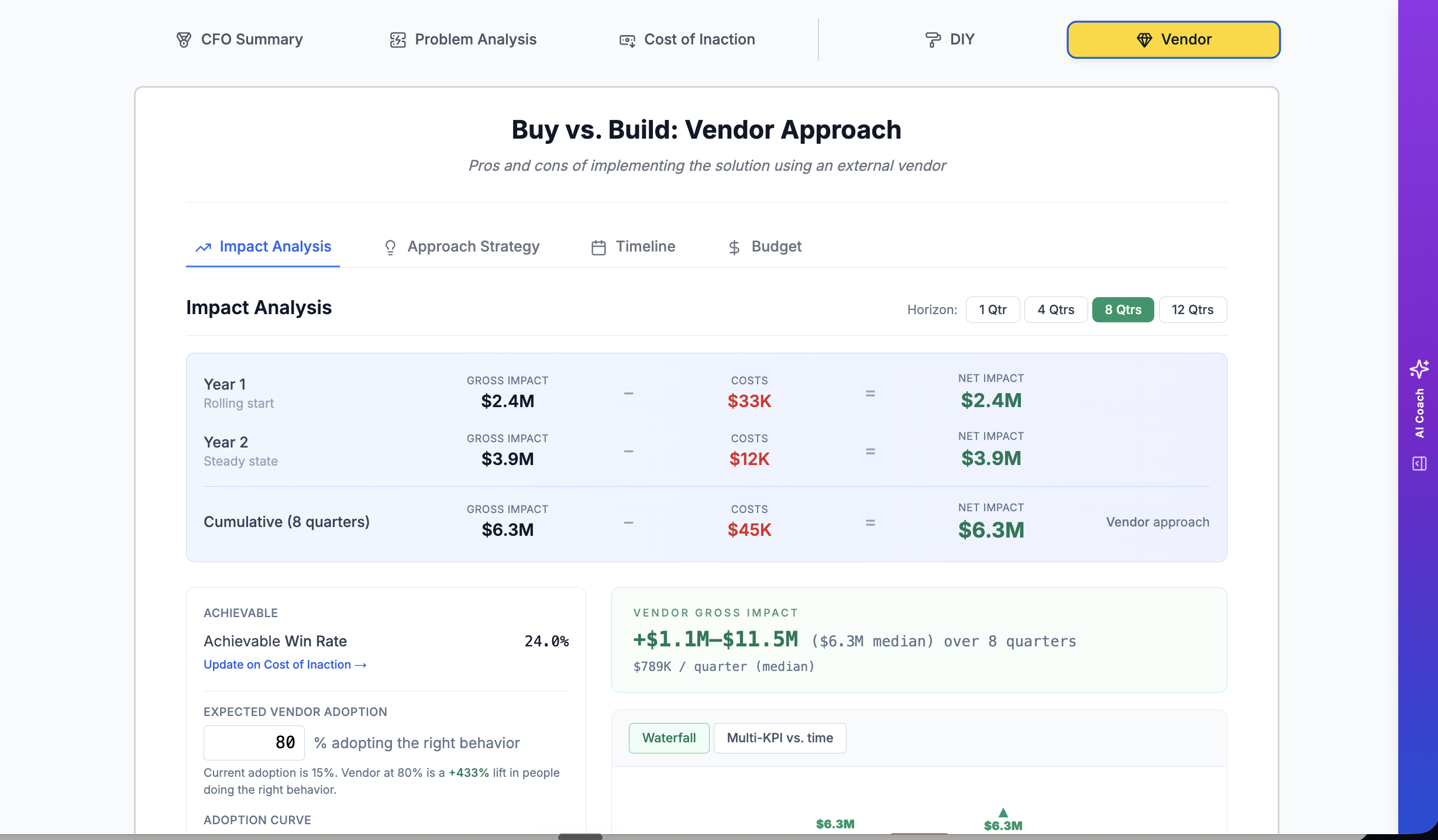This screenshot has height=840, width=1438.
Task: Click the Approach Strategy lightbulb icon
Action: (390, 247)
